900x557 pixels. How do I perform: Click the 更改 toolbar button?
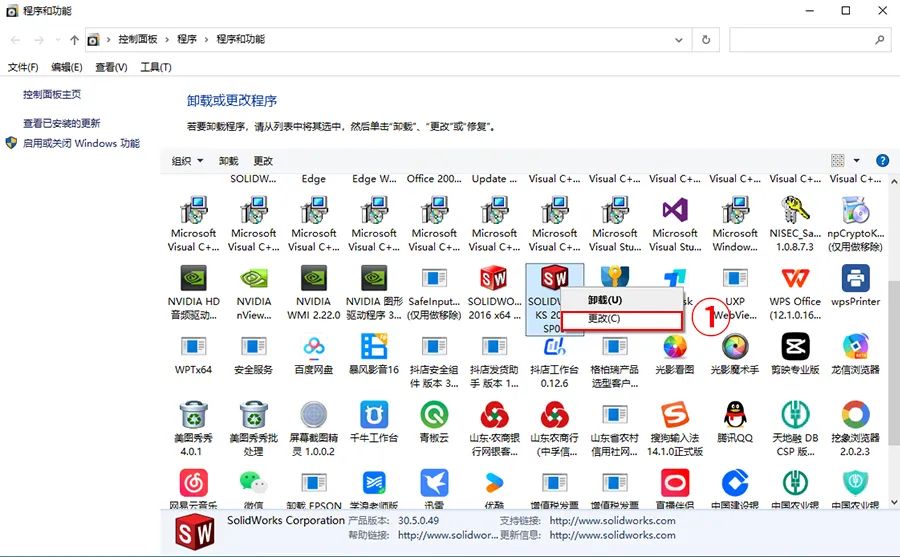click(263, 161)
